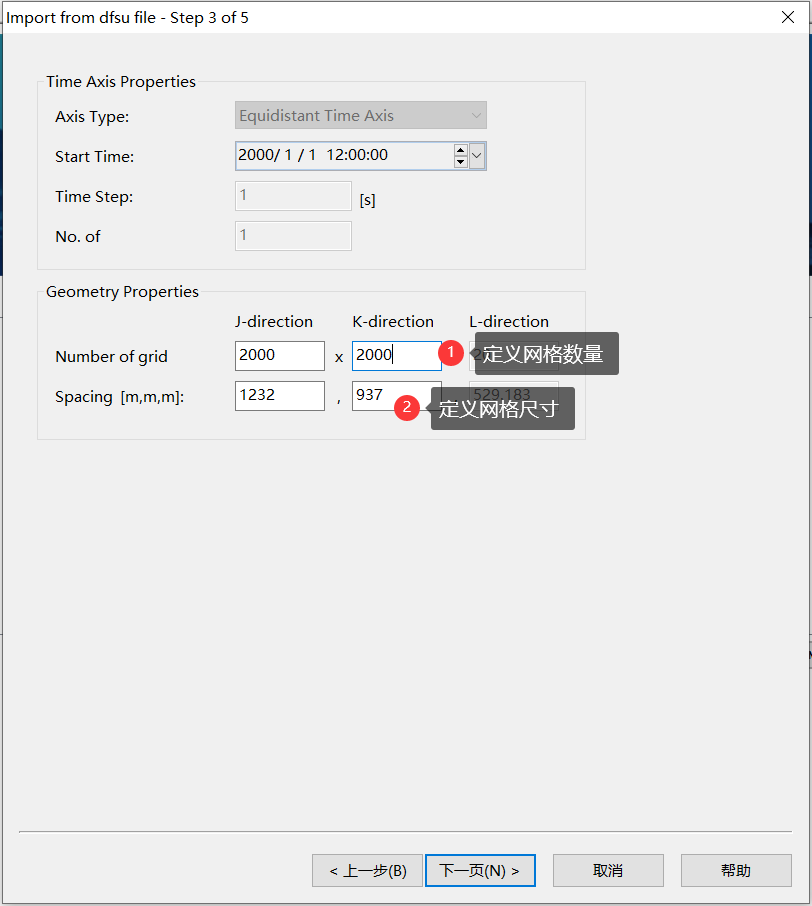Image resolution: width=812 pixels, height=906 pixels.
Task: Open help with 帮助 button
Action: pyautogui.click(x=736, y=870)
